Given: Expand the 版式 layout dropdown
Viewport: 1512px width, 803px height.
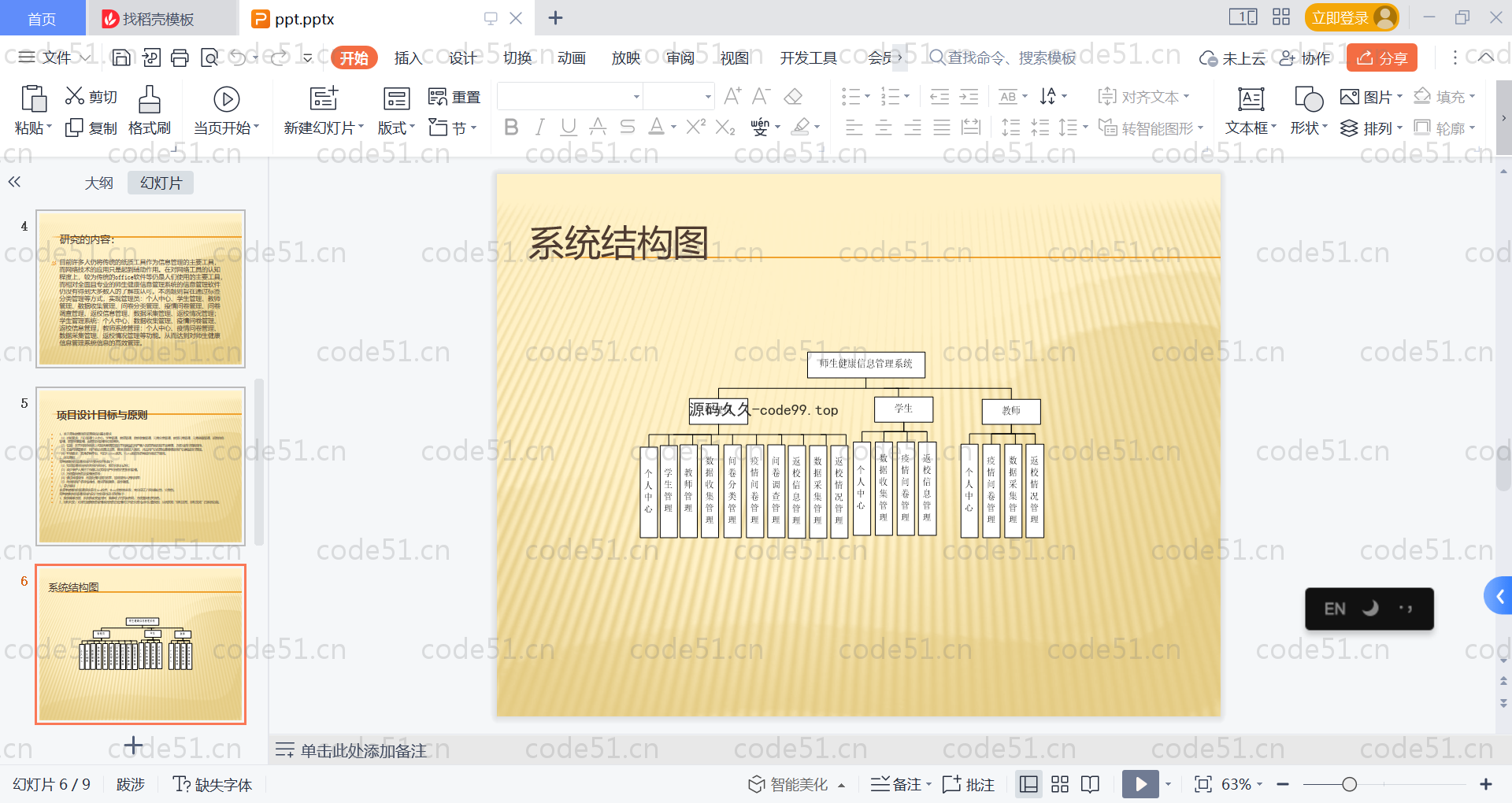Looking at the screenshot, I should (x=396, y=128).
